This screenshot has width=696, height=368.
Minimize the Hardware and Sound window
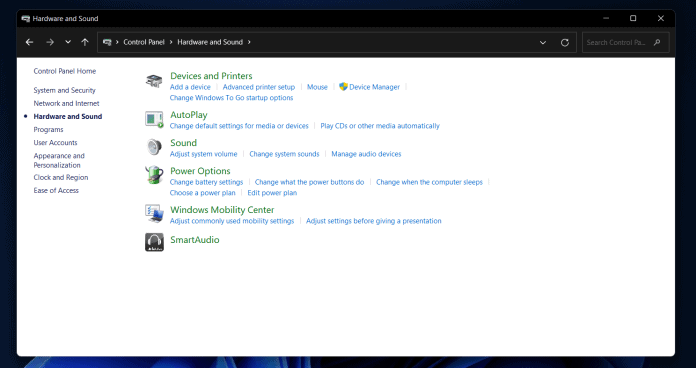[606, 18]
